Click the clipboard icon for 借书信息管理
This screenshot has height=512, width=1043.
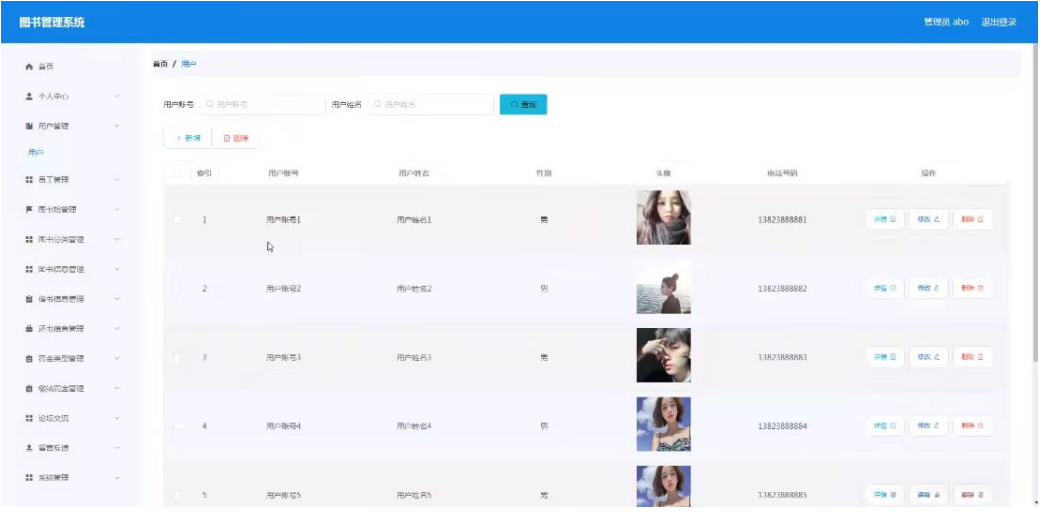(x=29, y=299)
